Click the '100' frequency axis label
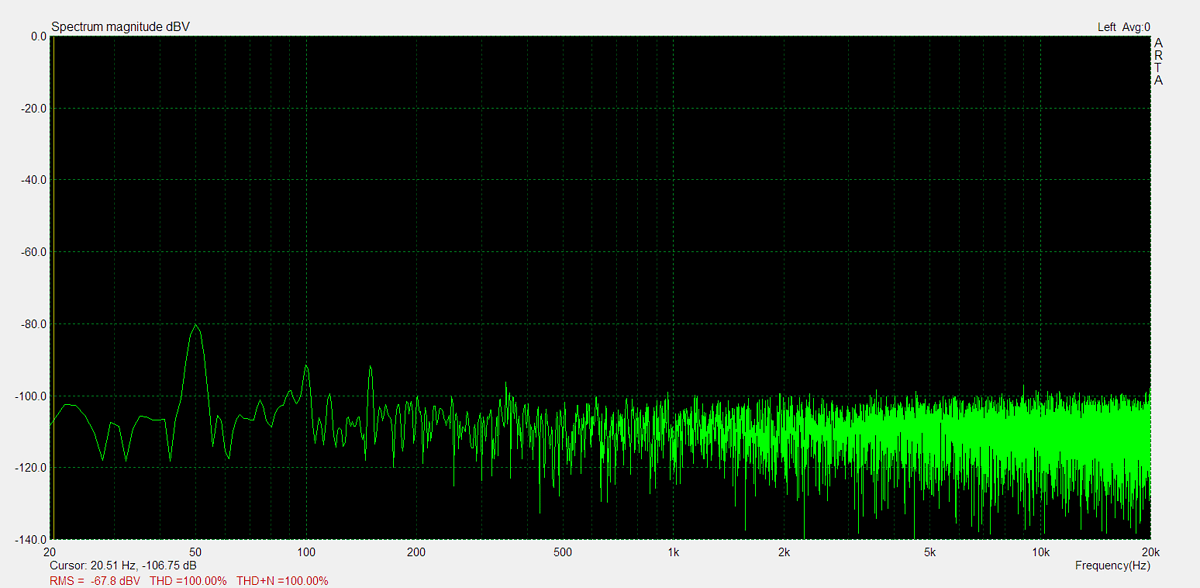The image size is (1200, 588). (307, 552)
